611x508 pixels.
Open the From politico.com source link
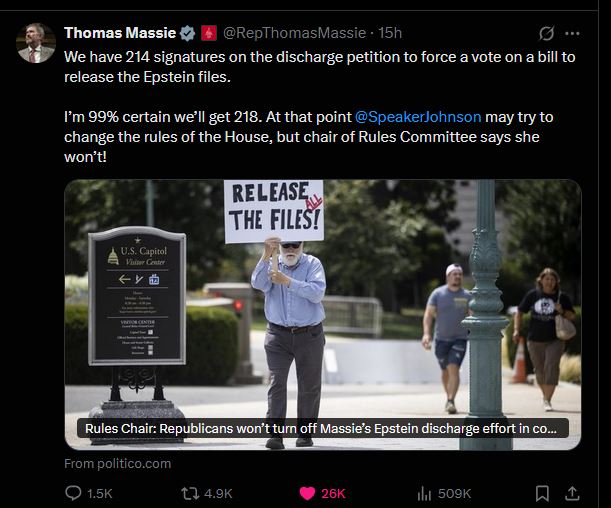point(118,464)
